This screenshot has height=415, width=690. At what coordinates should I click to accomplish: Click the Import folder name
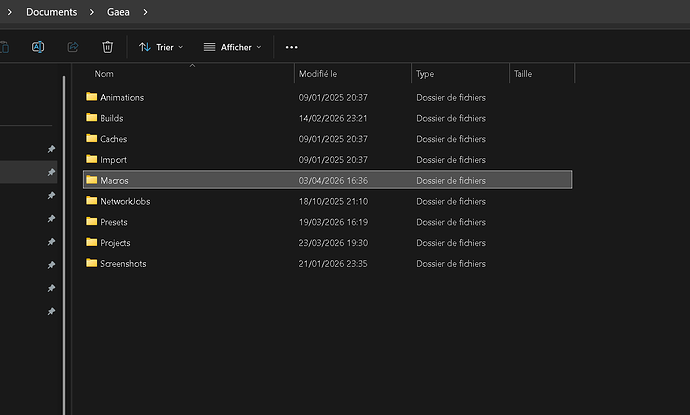tap(114, 160)
